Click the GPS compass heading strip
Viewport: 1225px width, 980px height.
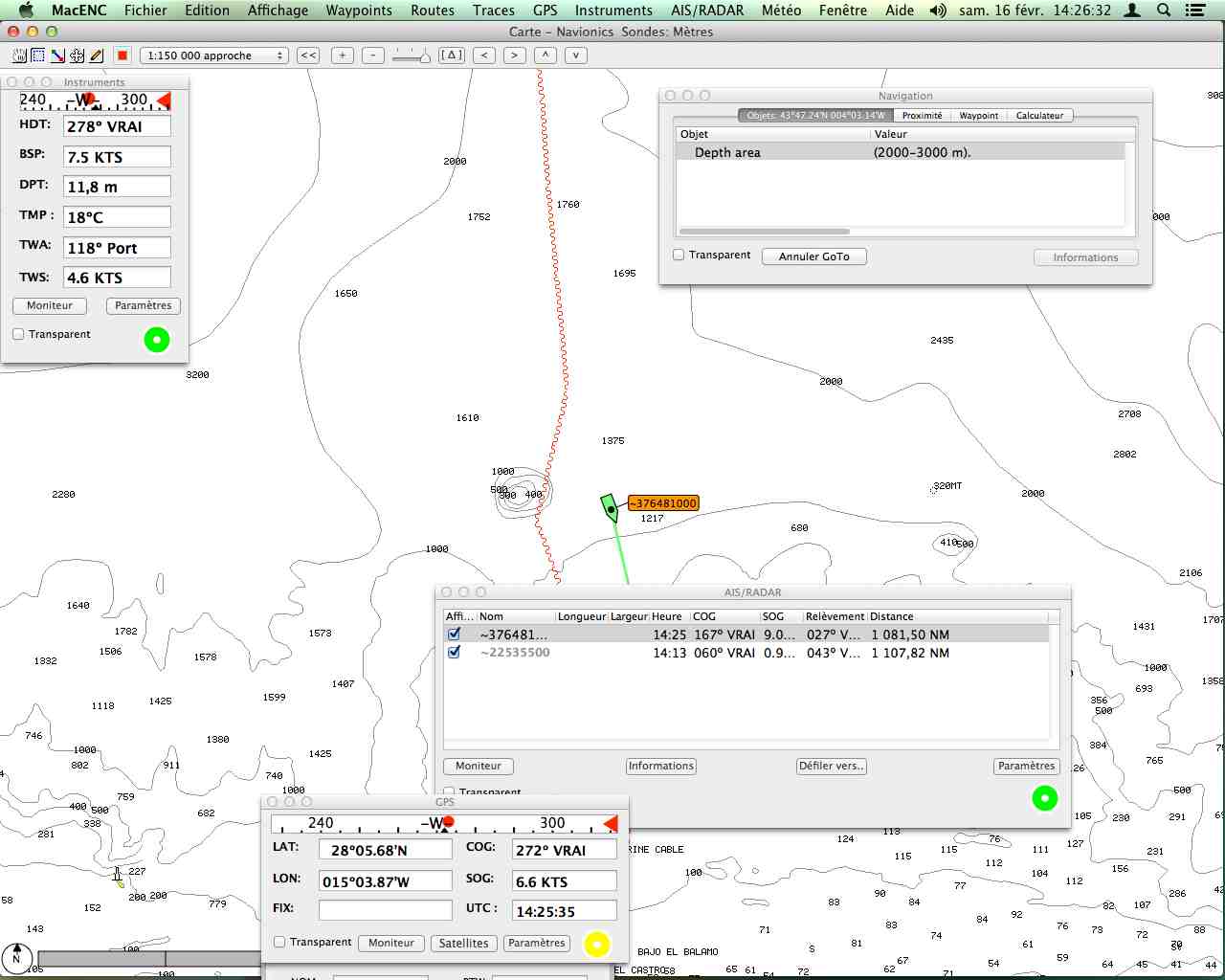[x=444, y=823]
